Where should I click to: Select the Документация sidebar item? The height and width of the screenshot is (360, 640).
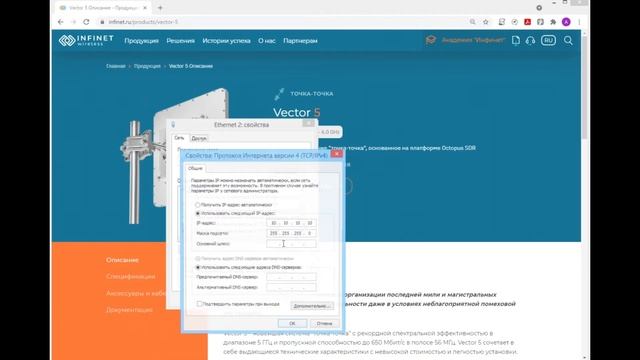click(x=129, y=310)
